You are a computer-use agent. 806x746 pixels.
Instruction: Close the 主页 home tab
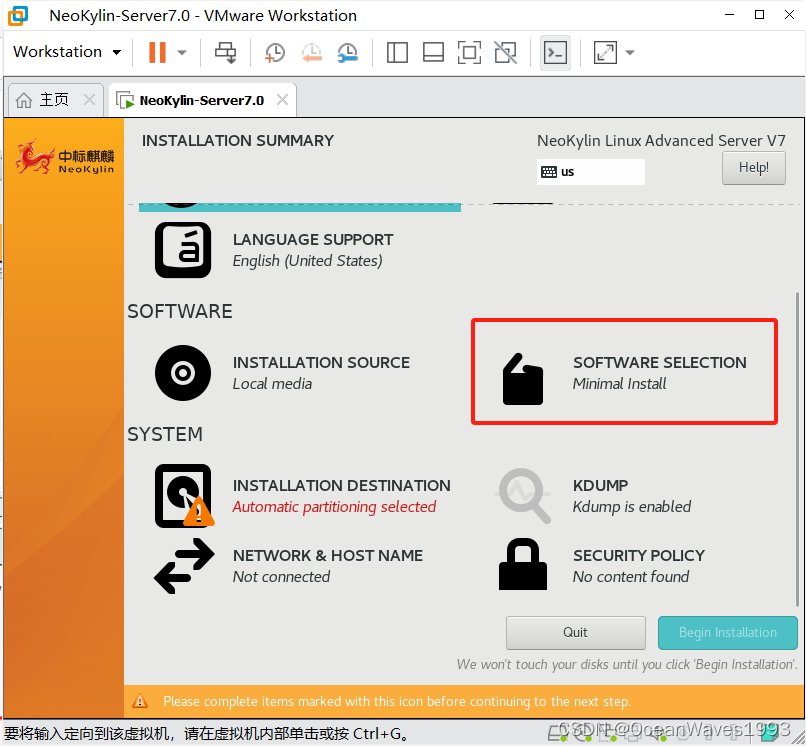coord(89,99)
